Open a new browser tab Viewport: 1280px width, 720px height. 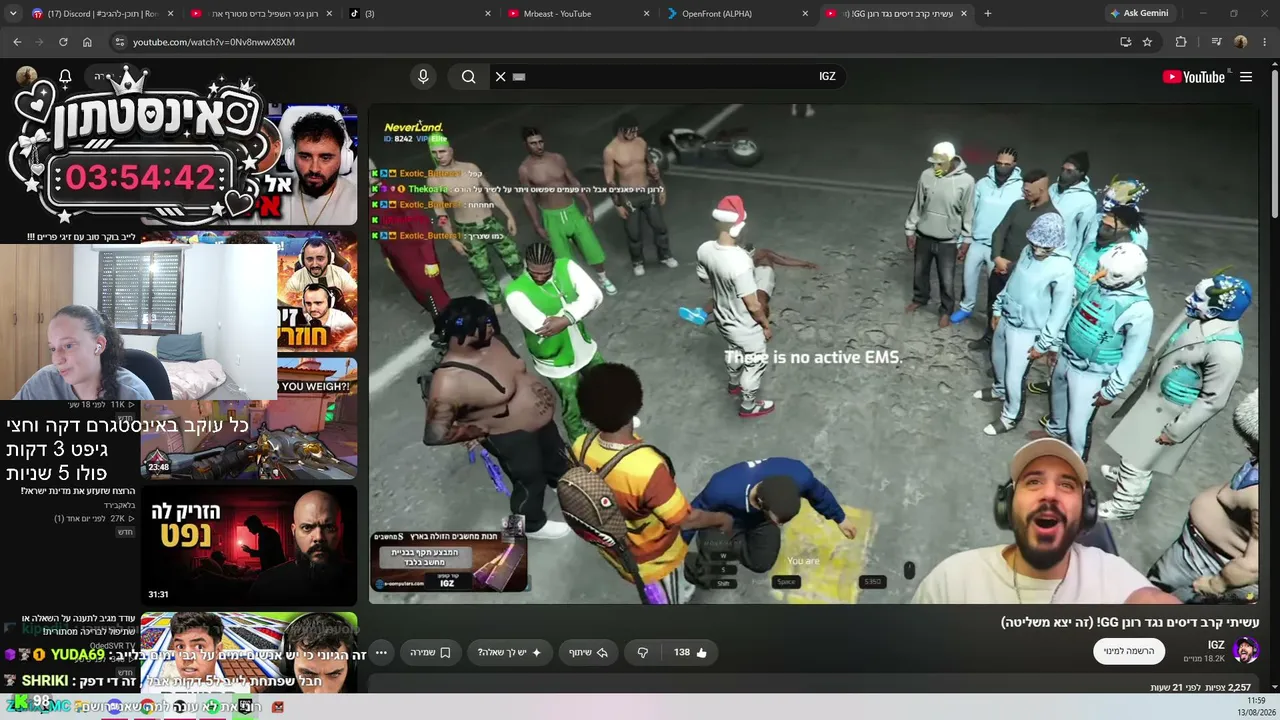point(988,13)
